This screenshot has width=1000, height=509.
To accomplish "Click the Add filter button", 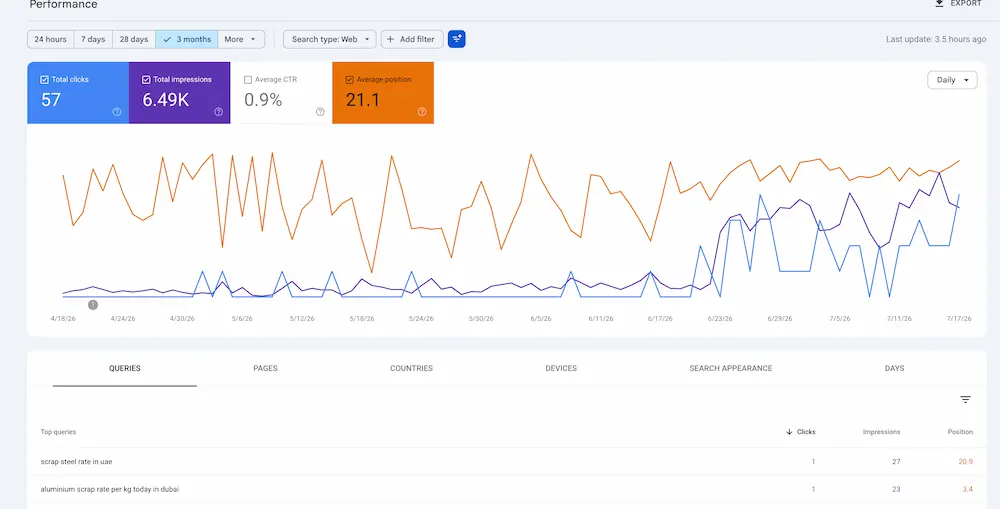I will click(x=412, y=39).
